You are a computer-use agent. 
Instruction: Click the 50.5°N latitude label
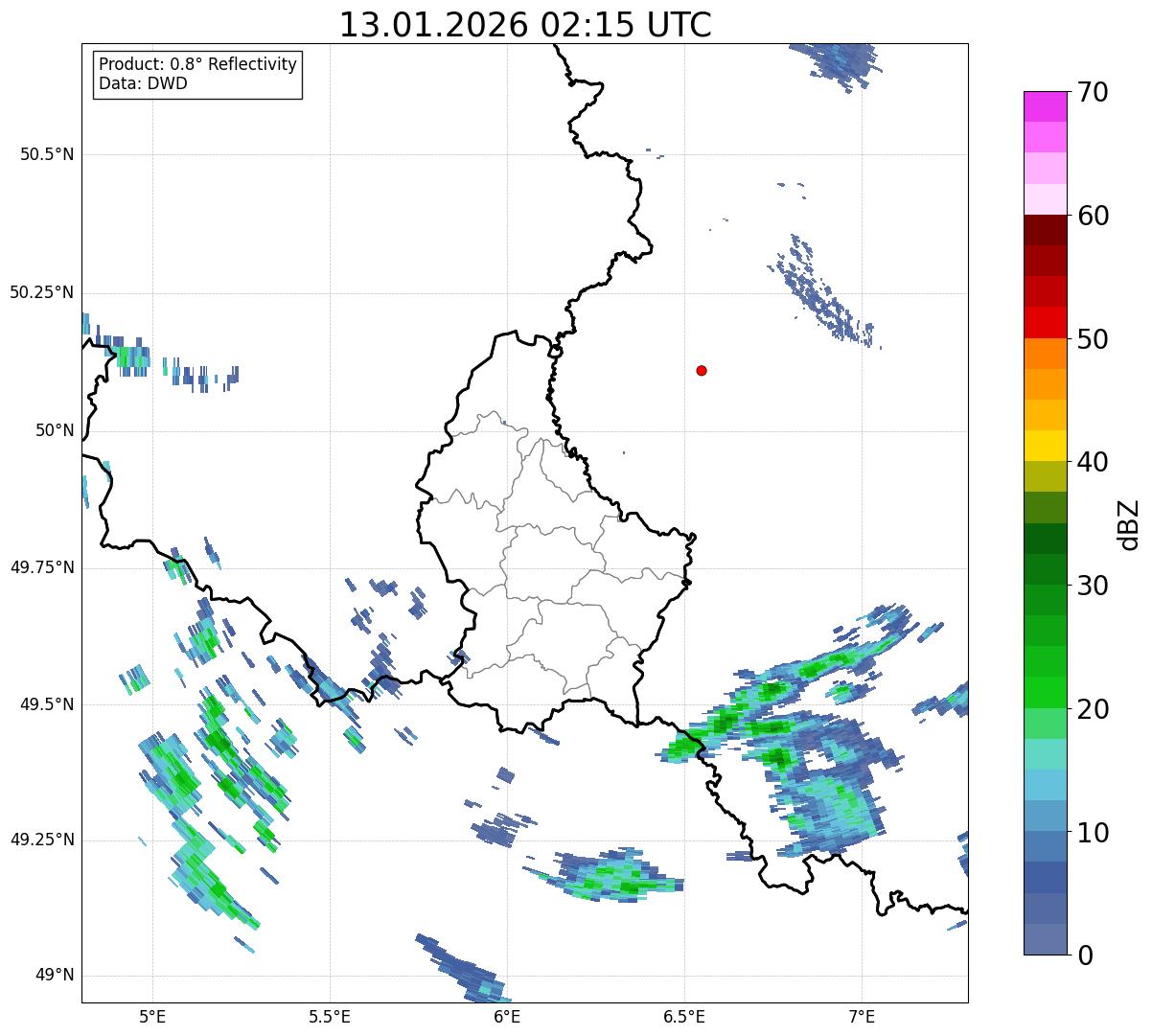click(x=47, y=154)
